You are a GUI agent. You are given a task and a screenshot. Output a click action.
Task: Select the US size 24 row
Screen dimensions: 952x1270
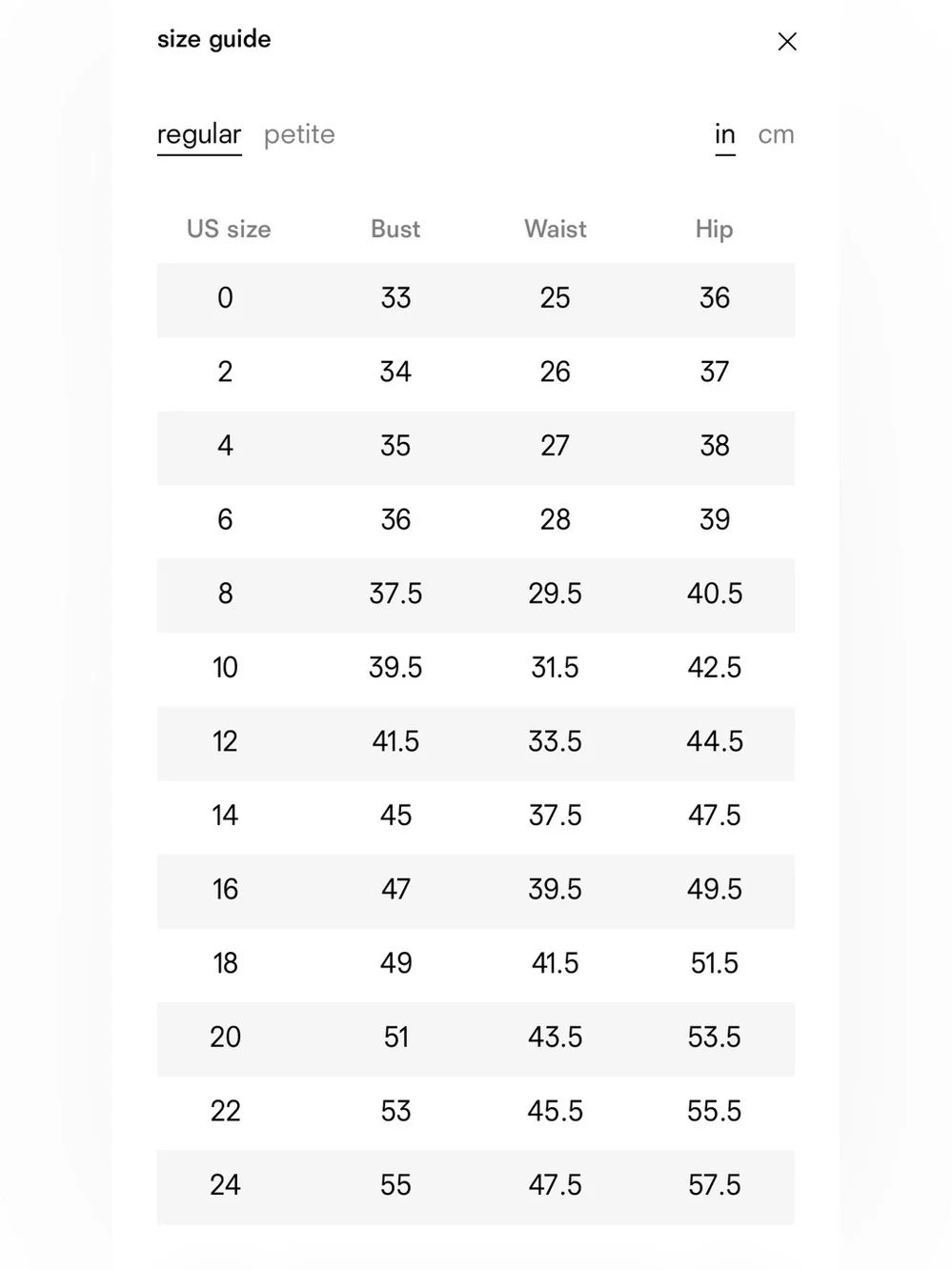(x=476, y=1186)
